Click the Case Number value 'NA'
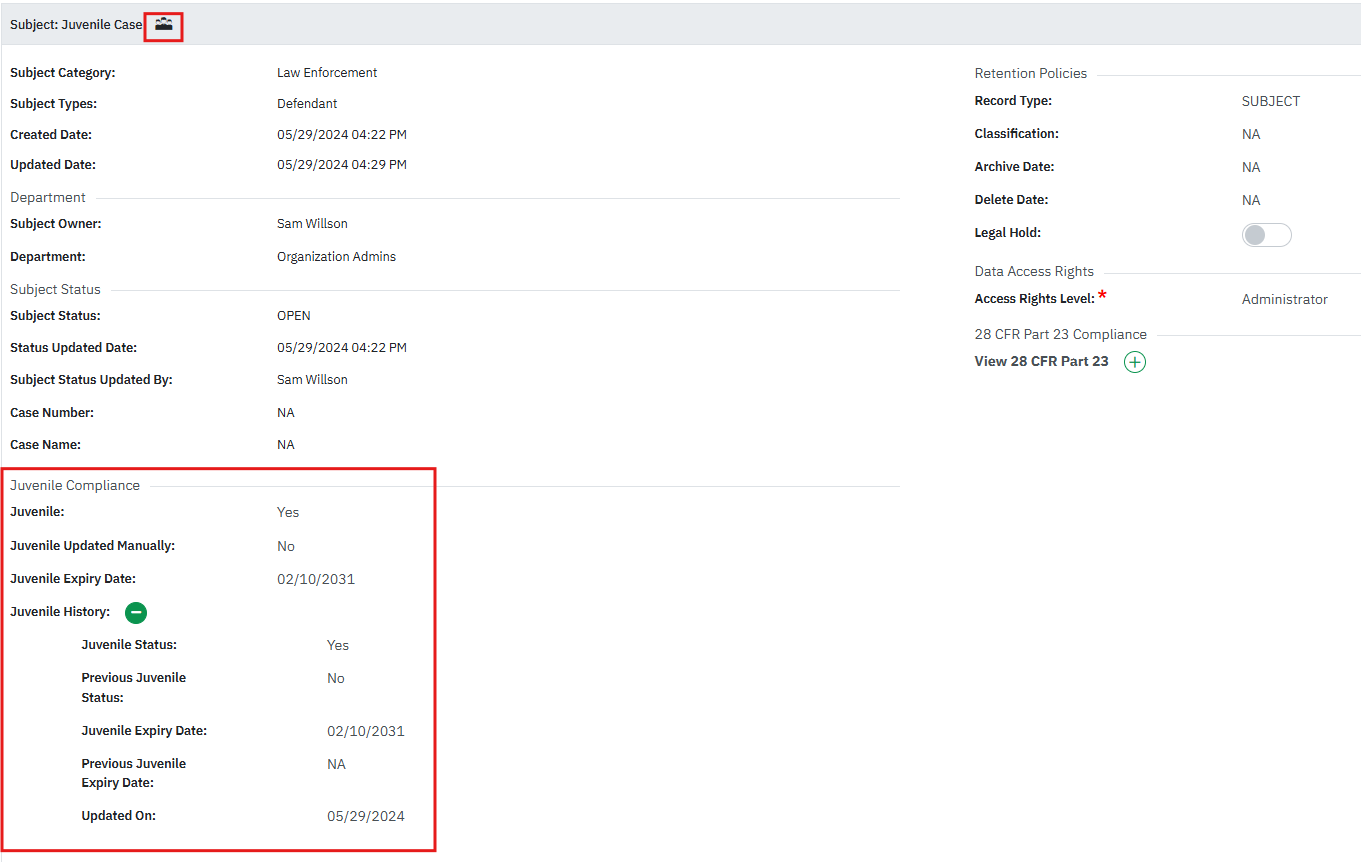Image resolution: width=1361 pixels, height=862 pixels. point(286,412)
